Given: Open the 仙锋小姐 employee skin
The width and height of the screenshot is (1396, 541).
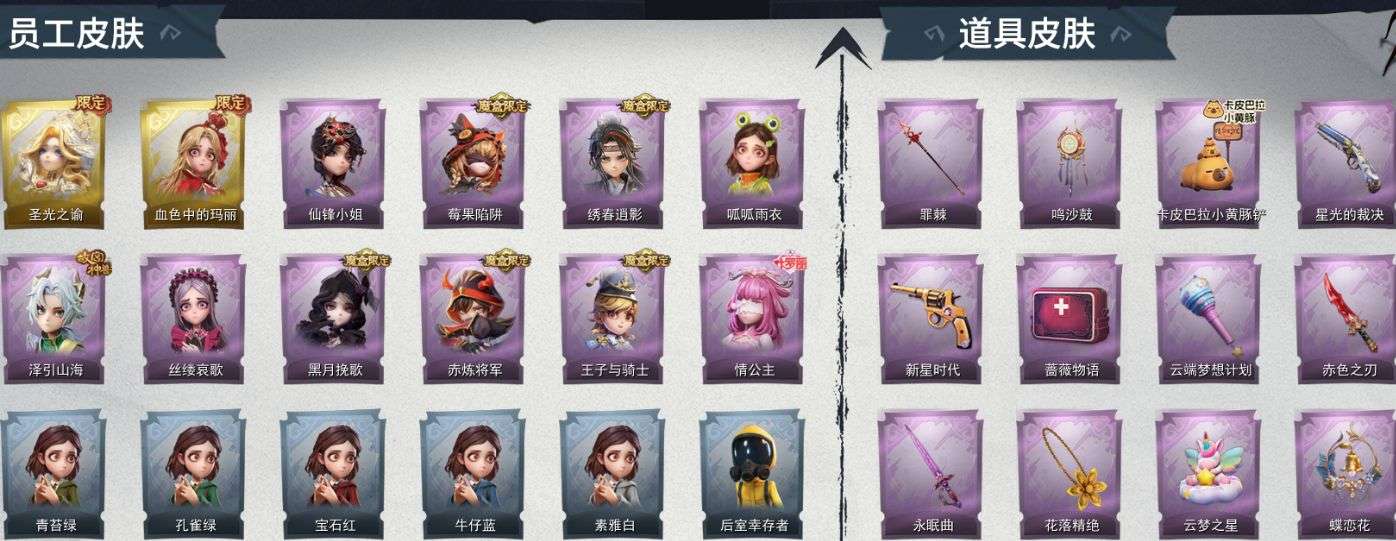Looking at the screenshot, I should [332, 164].
